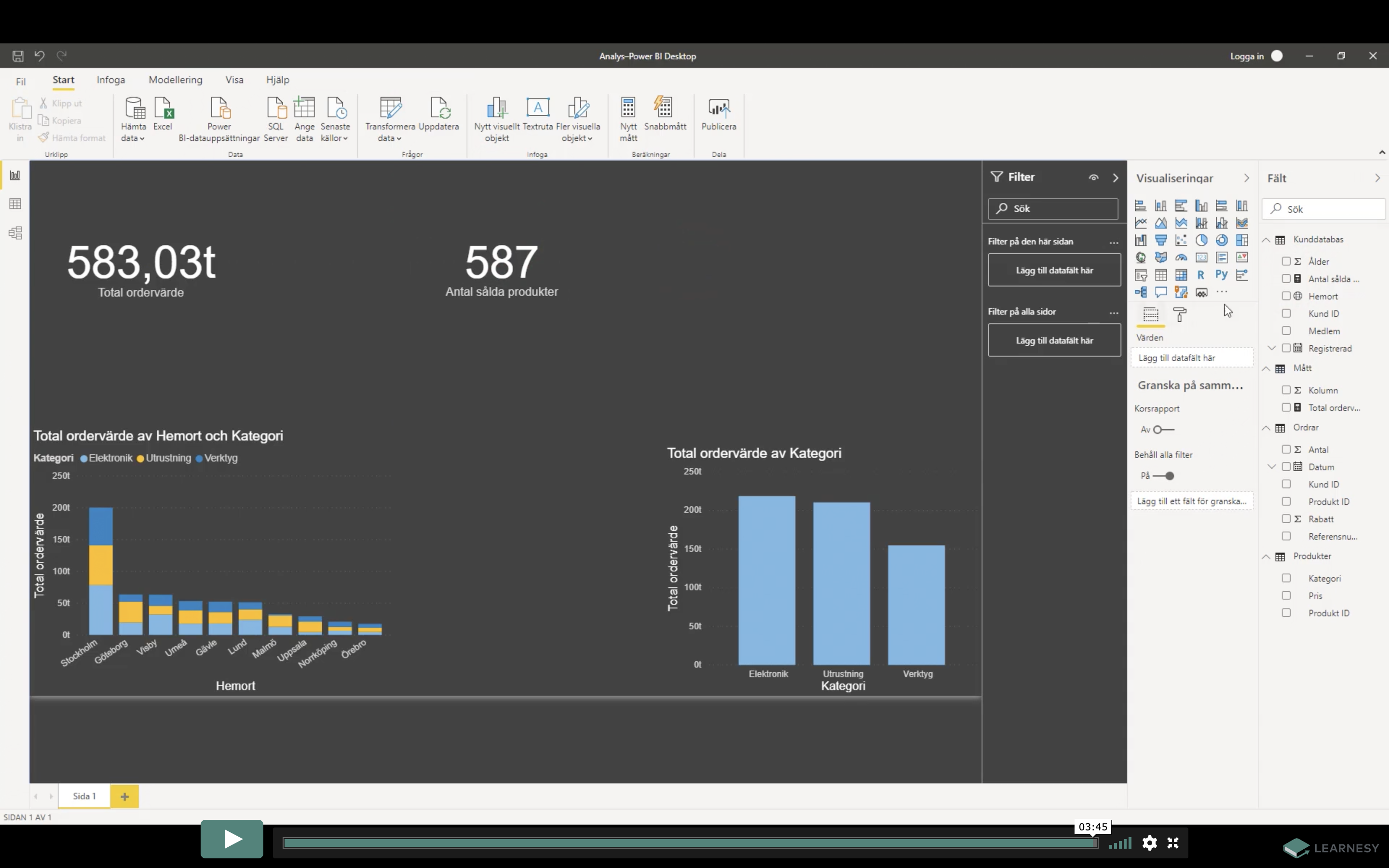Click the Textruta button
1389x868 pixels.
point(538,114)
